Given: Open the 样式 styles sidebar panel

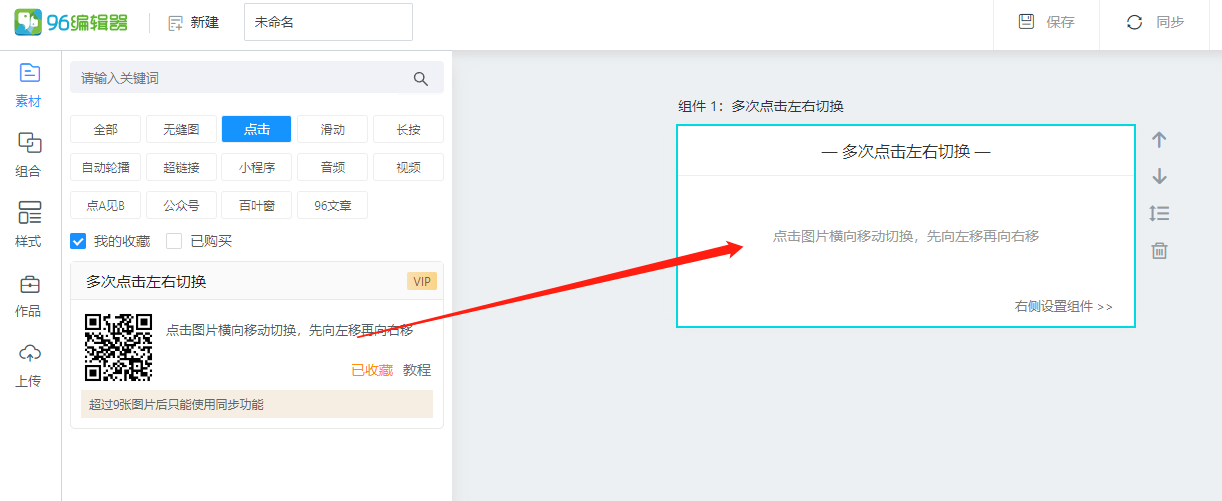Looking at the screenshot, I should (30, 224).
